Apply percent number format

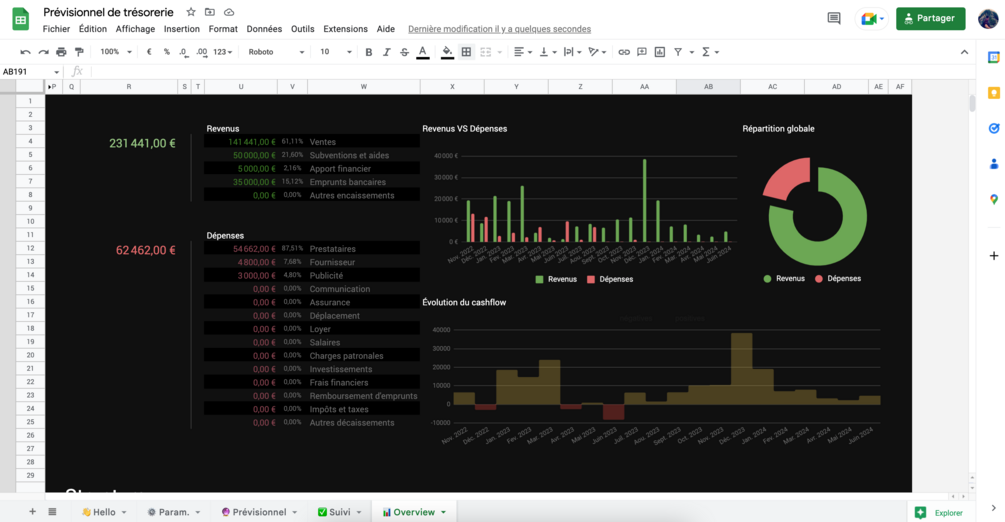pyautogui.click(x=167, y=52)
